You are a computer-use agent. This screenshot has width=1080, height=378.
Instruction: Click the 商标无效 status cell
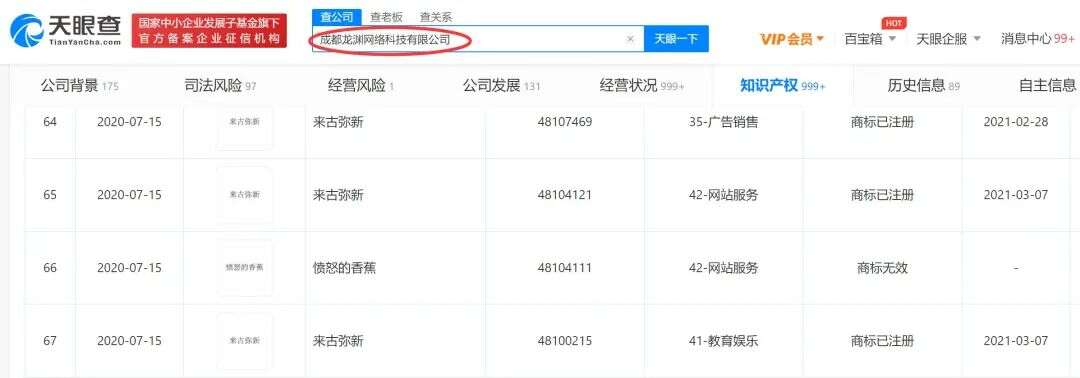[x=882, y=268]
